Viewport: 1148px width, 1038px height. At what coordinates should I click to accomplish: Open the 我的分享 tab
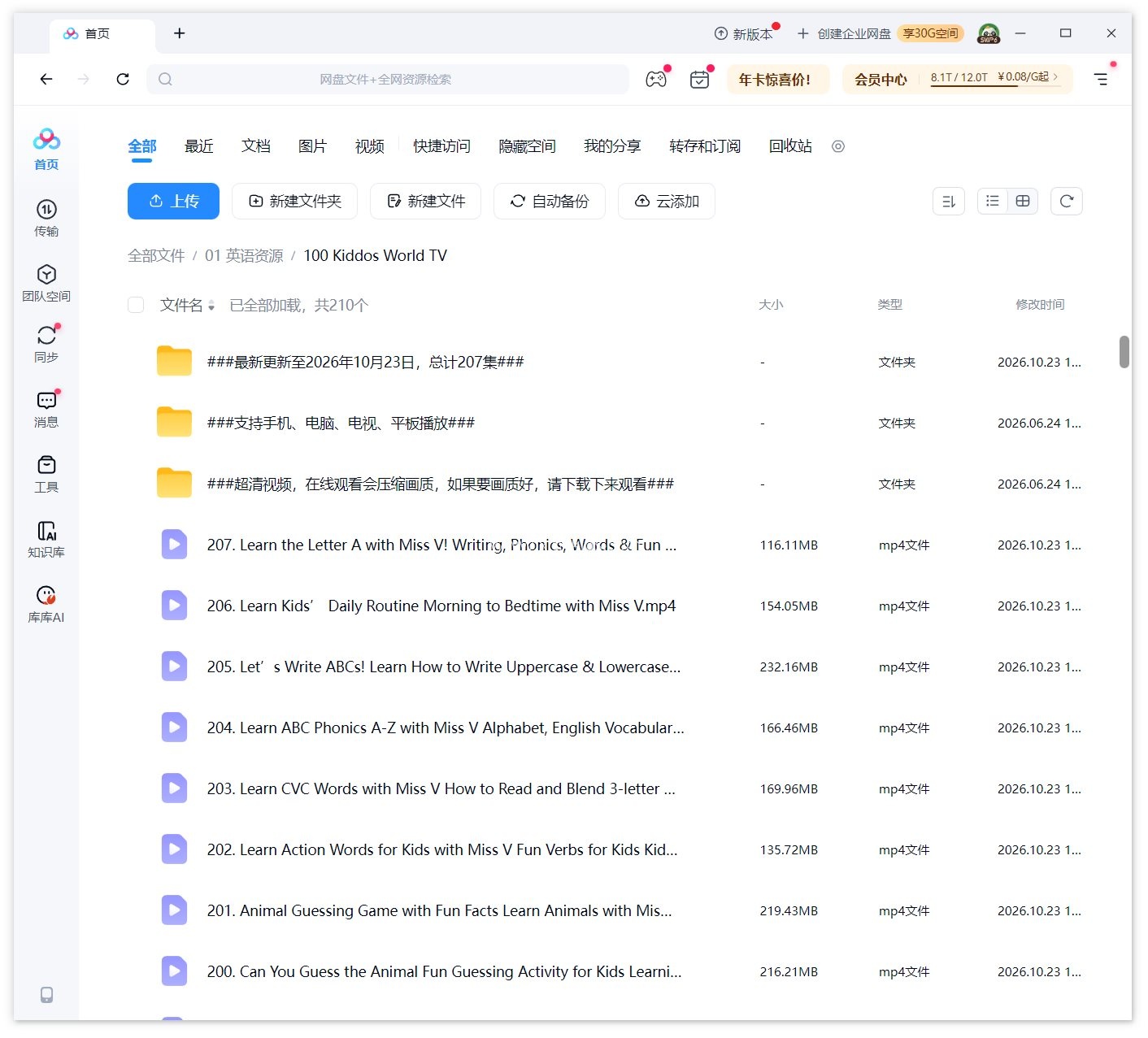click(612, 146)
